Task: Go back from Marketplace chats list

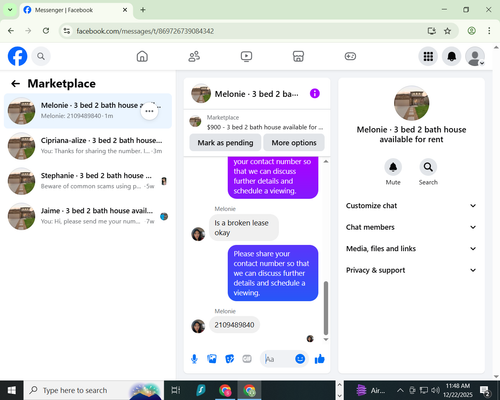Action: tap(16, 84)
